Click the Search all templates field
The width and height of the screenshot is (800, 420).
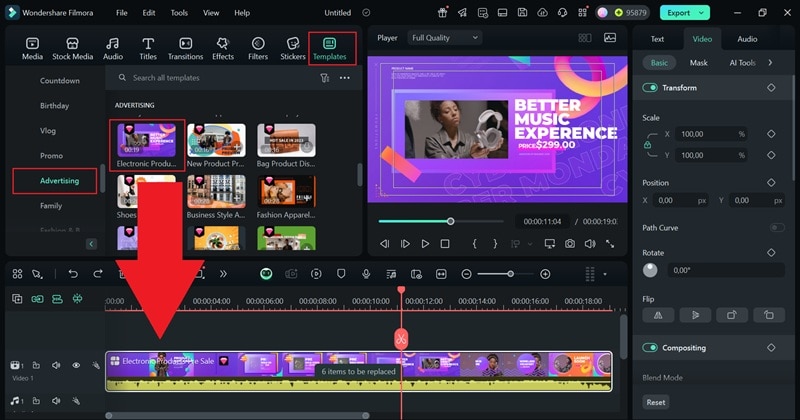click(x=219, y=78)
